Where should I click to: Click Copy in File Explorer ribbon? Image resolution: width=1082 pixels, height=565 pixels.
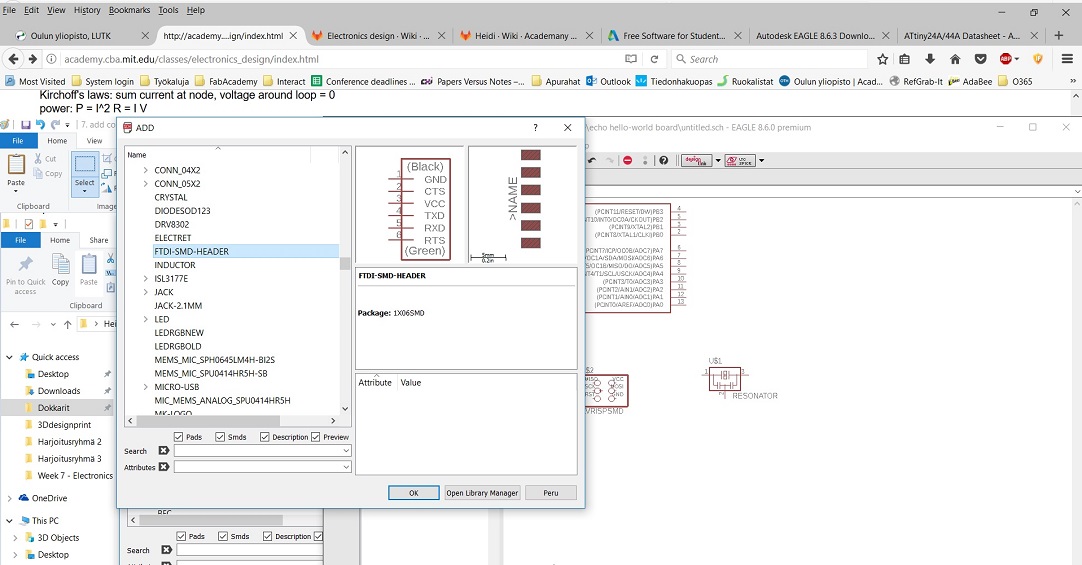tap(61, 270)
